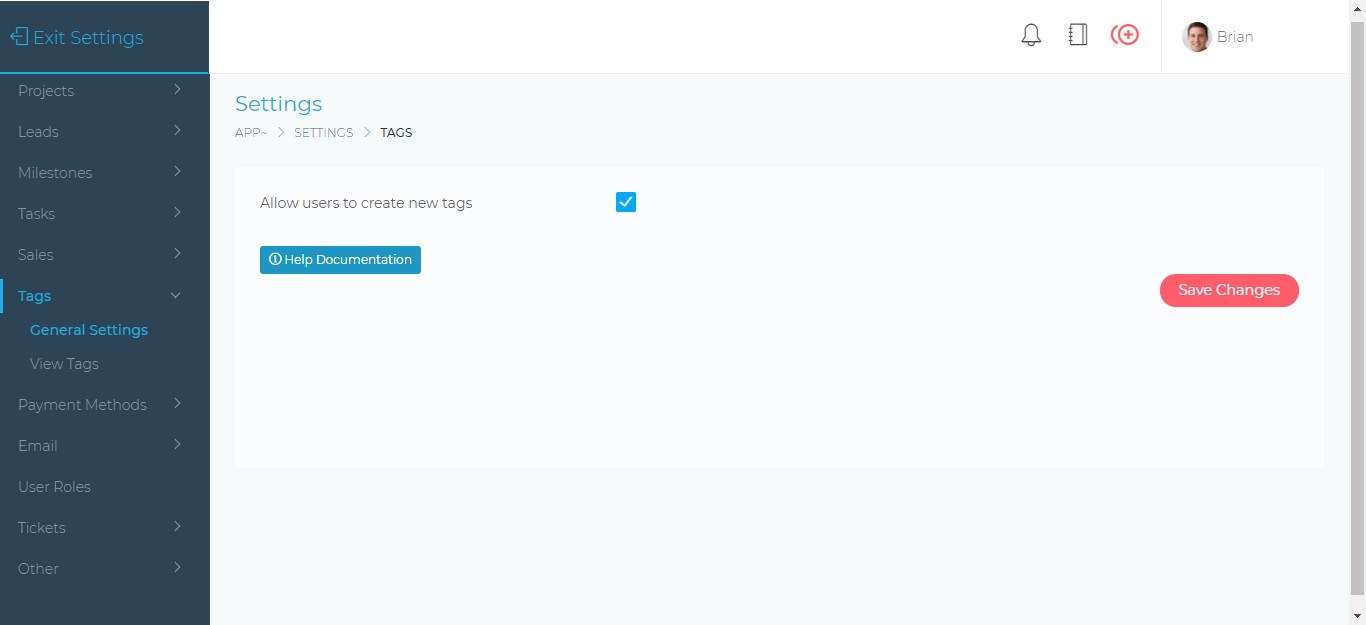Open the Help Documentation page
The height and width of the screenshot is (625, 1366).
tap(340, 259)
